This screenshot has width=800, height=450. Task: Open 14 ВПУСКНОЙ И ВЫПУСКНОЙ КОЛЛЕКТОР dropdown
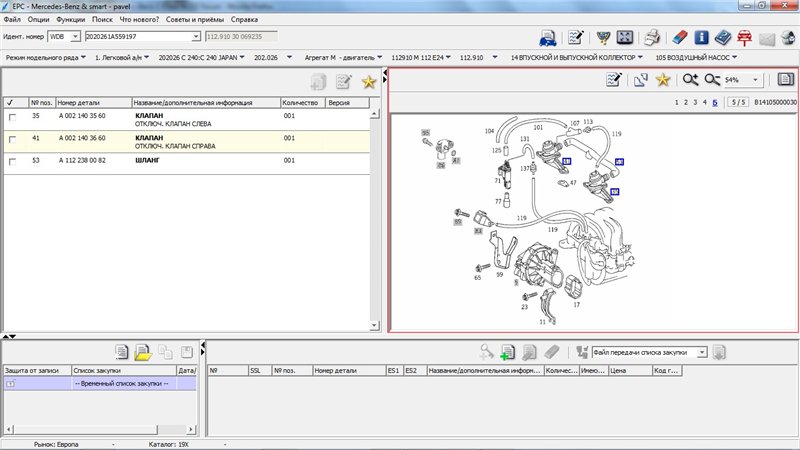pyautogui.click(x=577, y=58)
